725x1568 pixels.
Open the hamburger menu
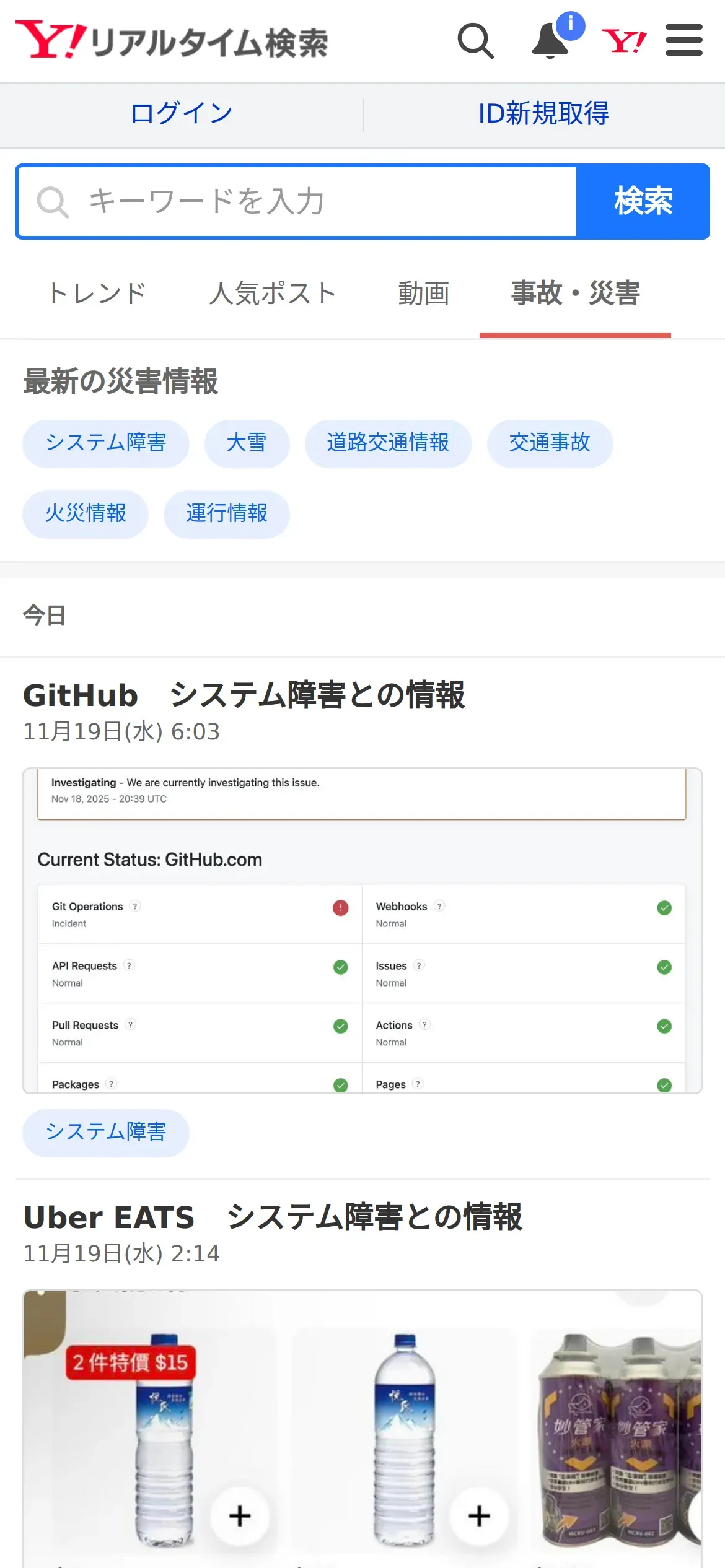point(684,40)
